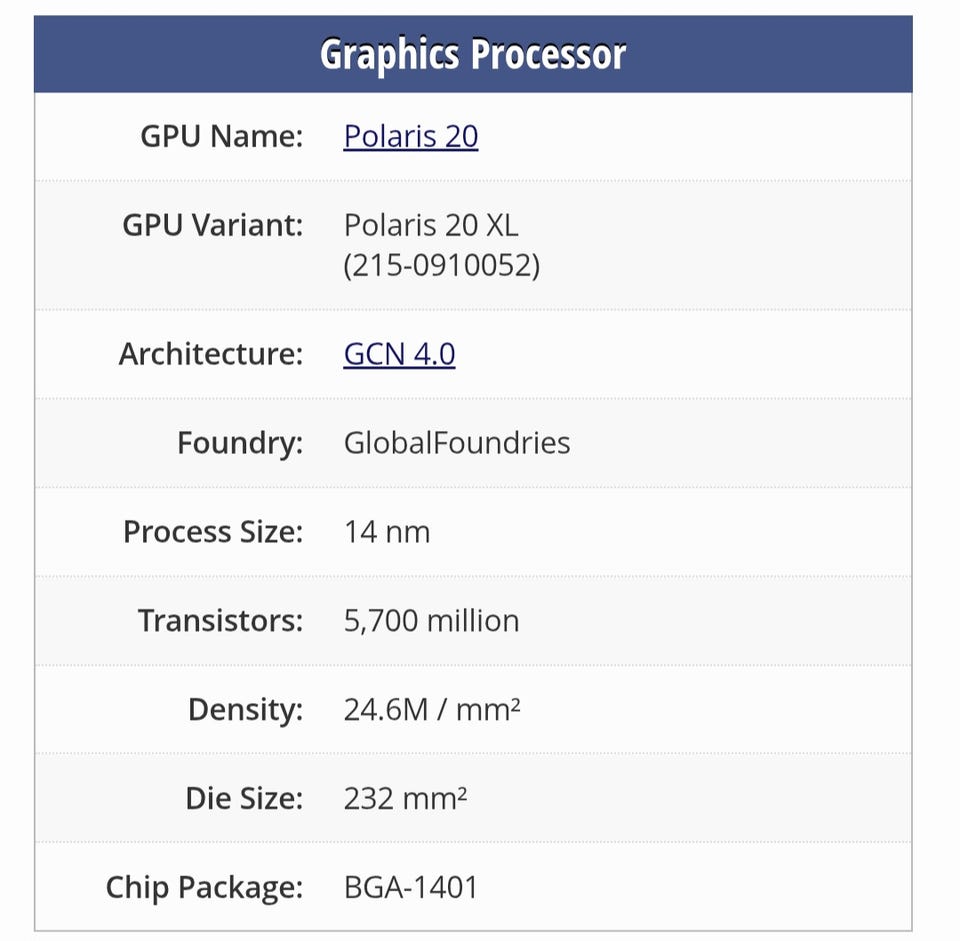
Task: Select the 5,700 million transistors value
Action: pyautogui.click(x=431, y=621)
